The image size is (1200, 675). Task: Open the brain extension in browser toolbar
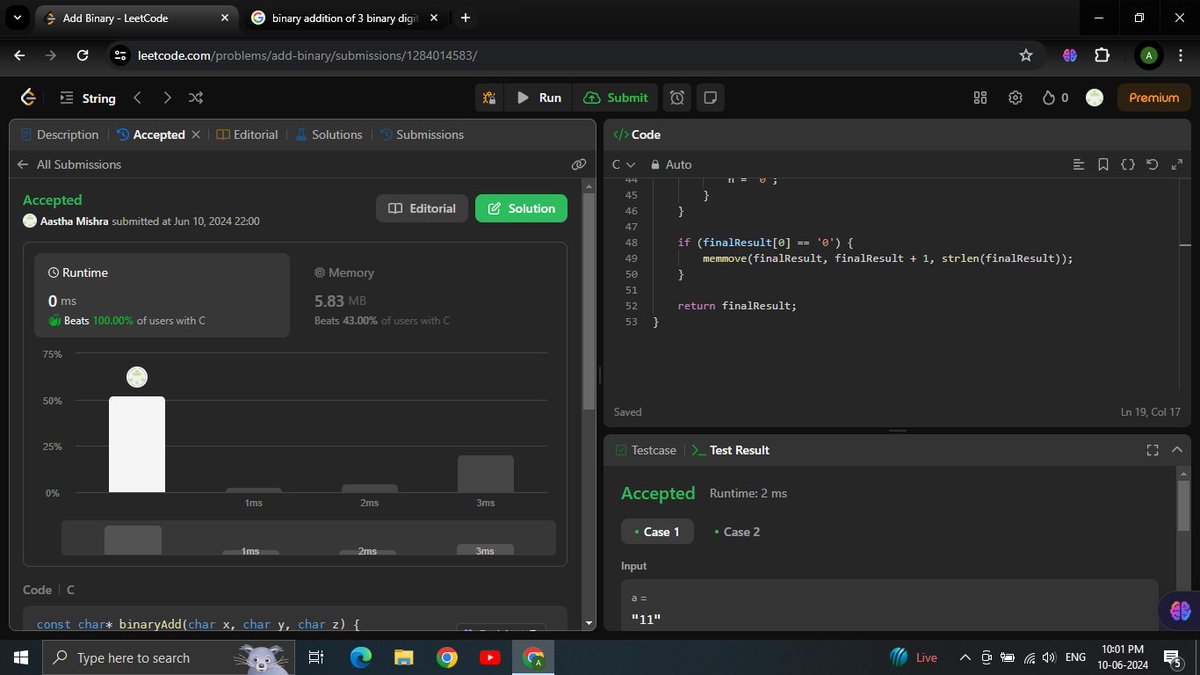1068,55
